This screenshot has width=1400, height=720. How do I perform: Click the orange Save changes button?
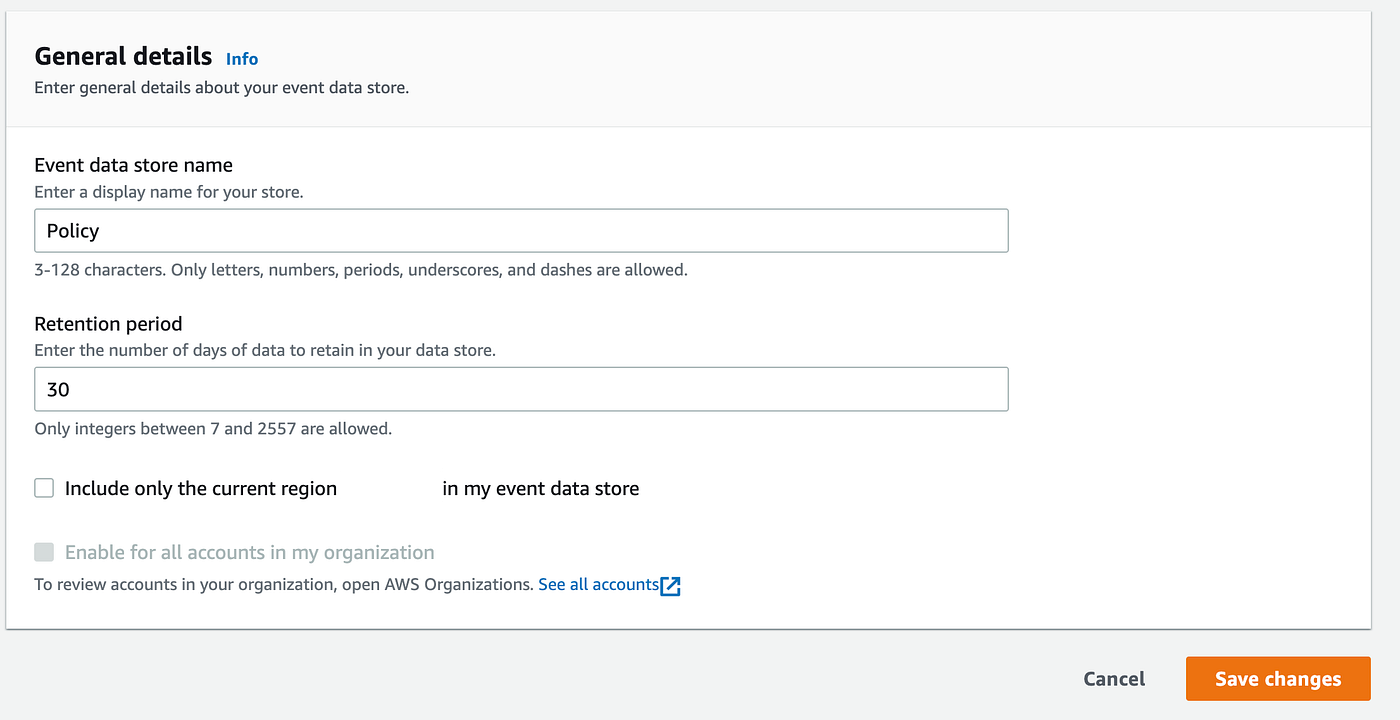point(1277,679)
